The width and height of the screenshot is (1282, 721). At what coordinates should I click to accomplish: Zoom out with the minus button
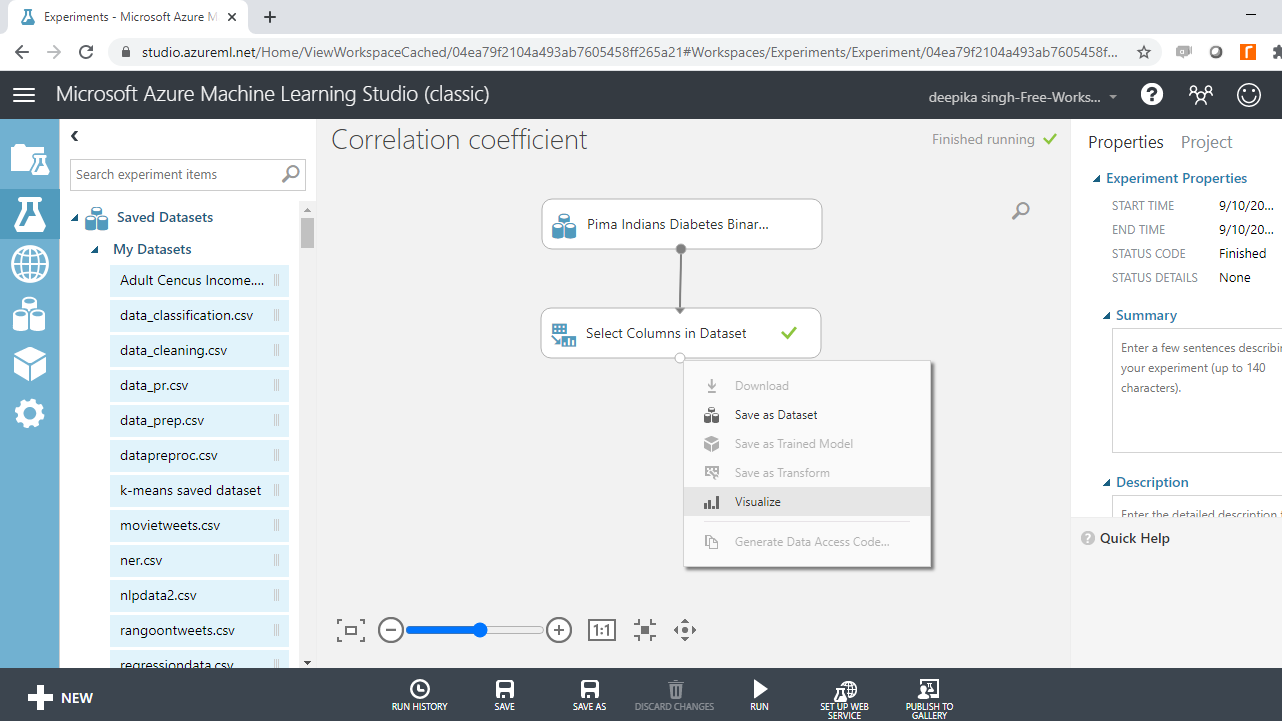(x=391, y=630)
